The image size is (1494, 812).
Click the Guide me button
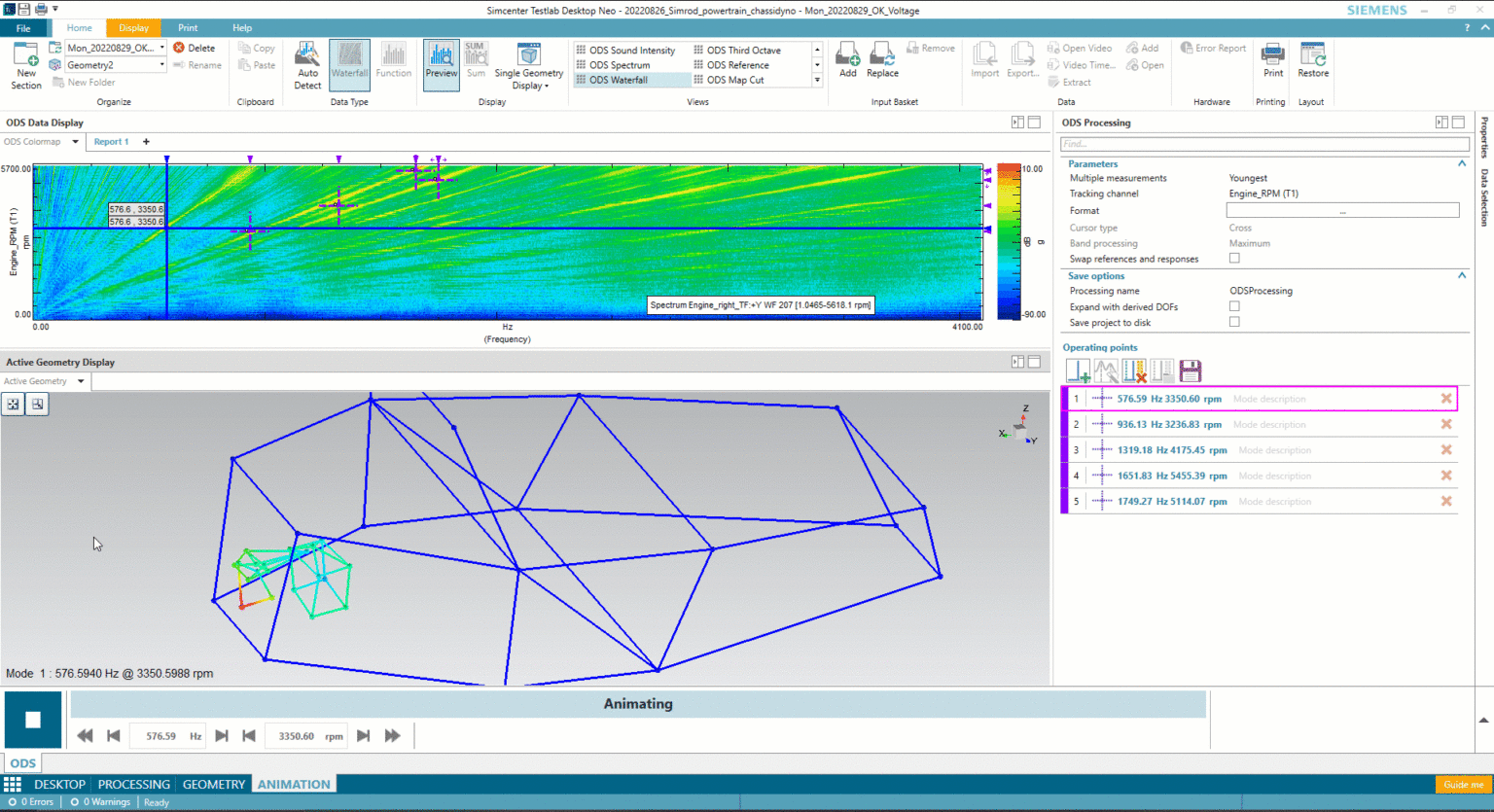pos(1463,784)
